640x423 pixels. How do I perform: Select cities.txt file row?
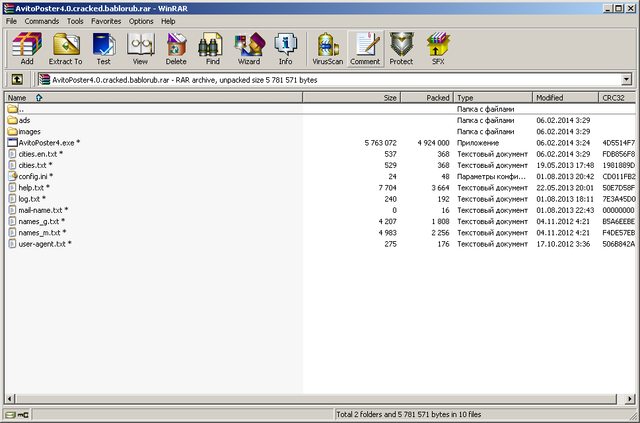click(320, 165)
